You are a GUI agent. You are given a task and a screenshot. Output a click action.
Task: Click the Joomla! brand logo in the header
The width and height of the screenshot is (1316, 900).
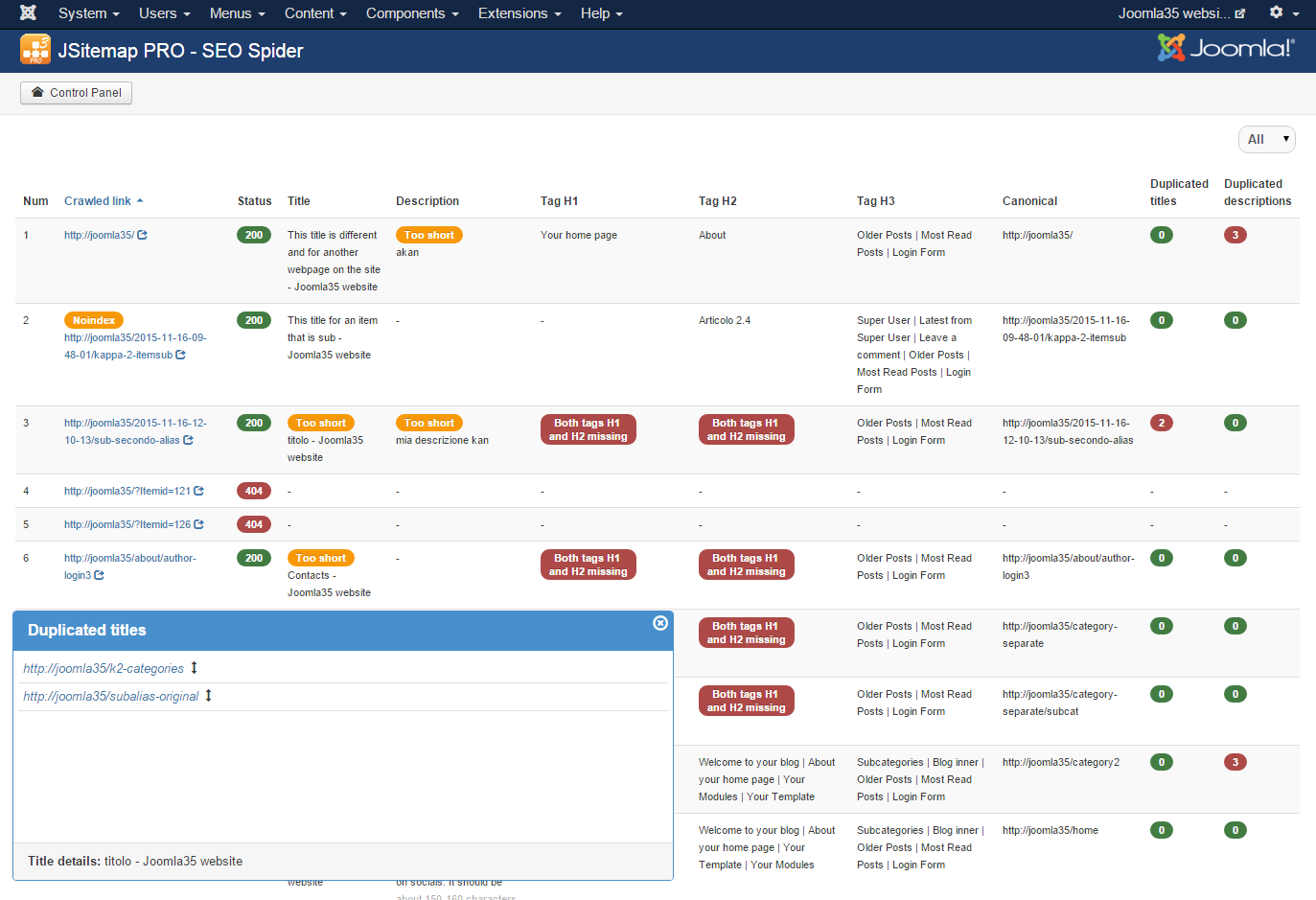coord(1226,48)
